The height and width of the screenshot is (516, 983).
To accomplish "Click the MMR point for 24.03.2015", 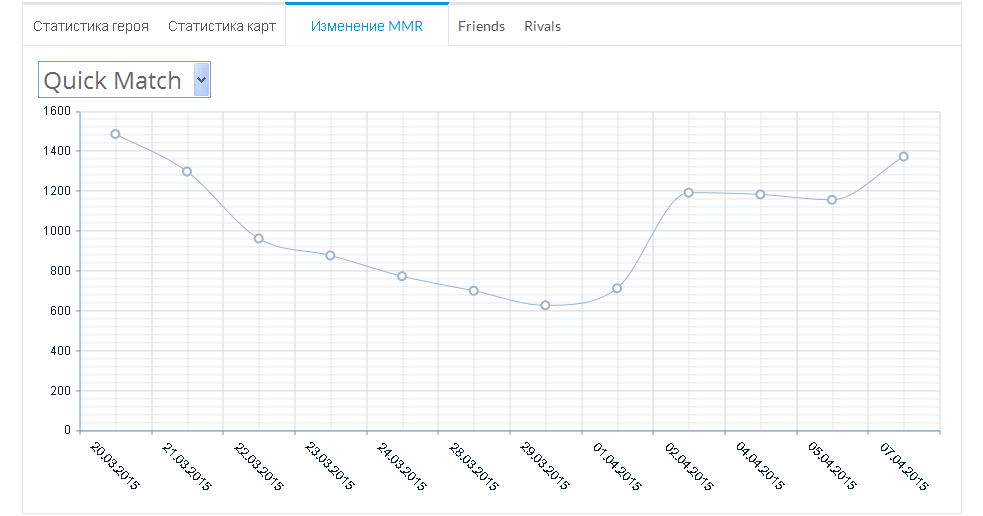I will (x=402, y=276).
